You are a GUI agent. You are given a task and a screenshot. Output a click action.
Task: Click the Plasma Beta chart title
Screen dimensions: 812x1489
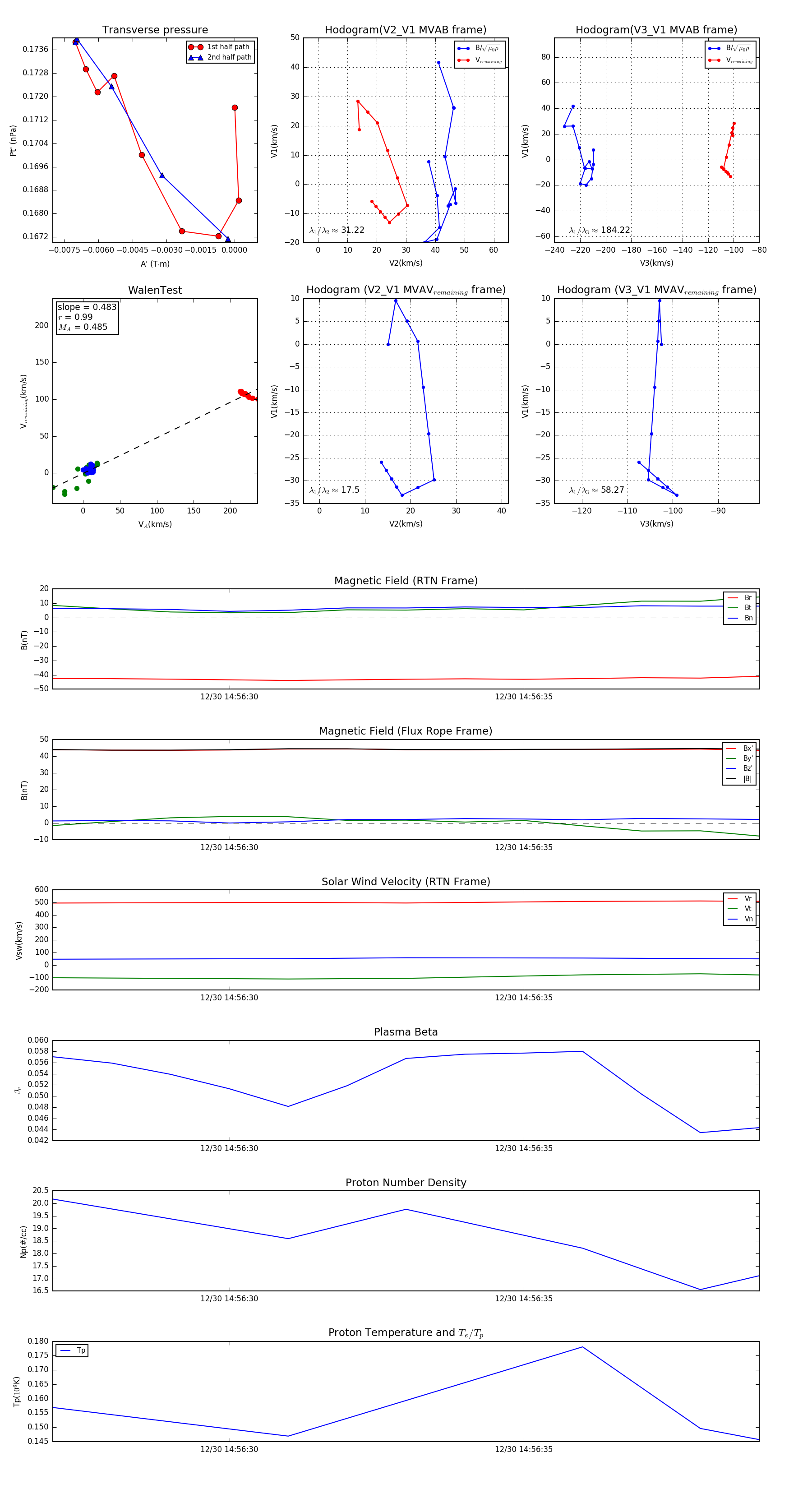tap(406, 1032)
